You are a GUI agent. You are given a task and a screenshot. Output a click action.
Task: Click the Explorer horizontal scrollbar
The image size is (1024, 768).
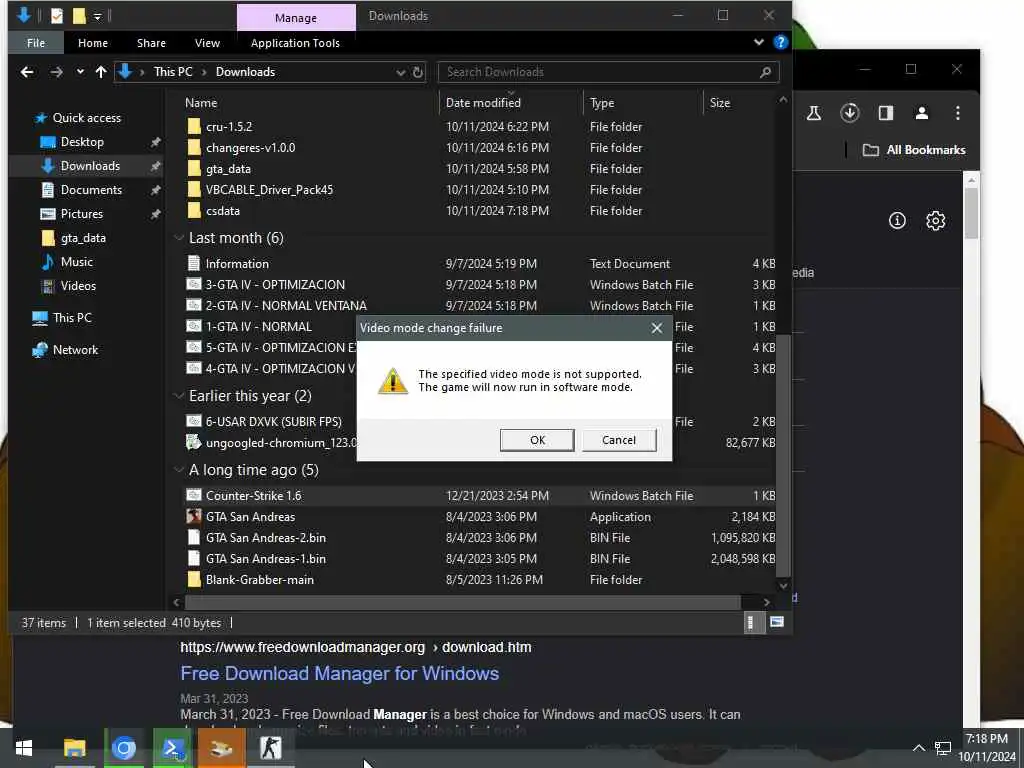click(462, 601)
